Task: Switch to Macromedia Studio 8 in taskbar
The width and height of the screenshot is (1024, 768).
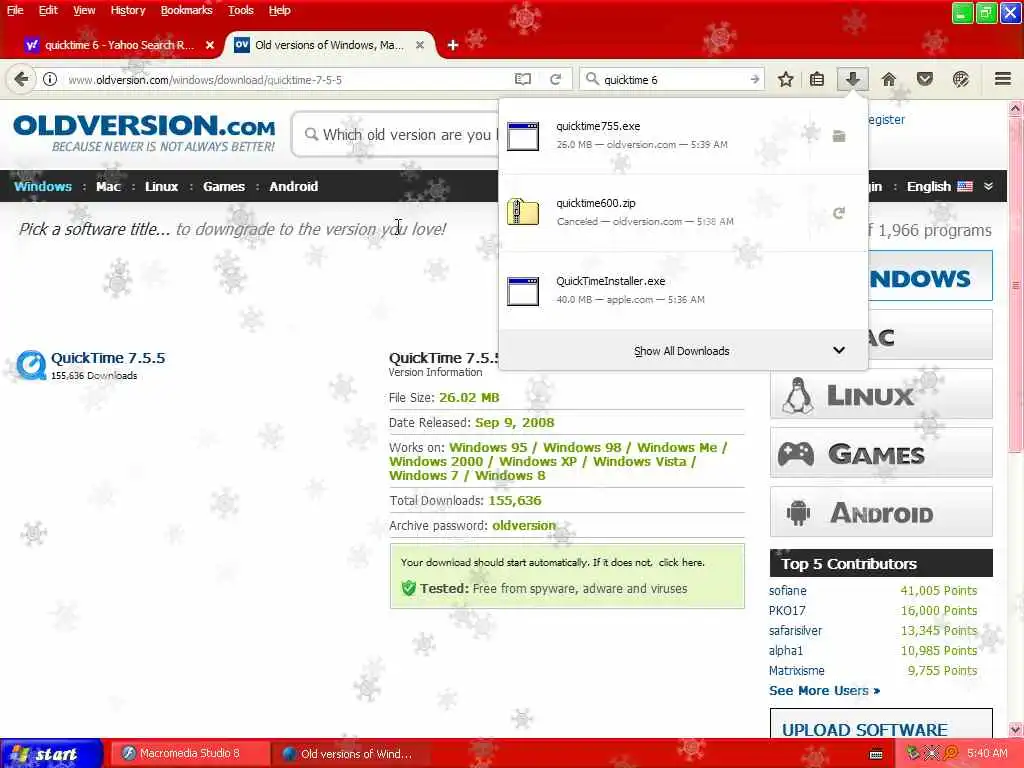Action: pos(189,754)
